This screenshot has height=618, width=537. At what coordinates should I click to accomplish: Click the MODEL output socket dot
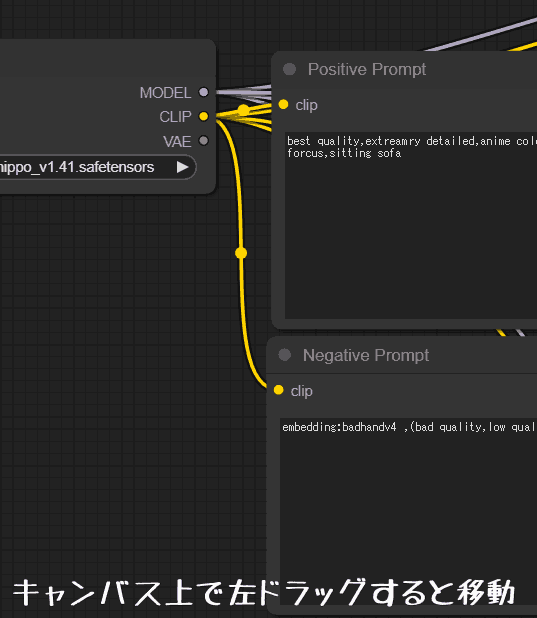click(203, 92)
